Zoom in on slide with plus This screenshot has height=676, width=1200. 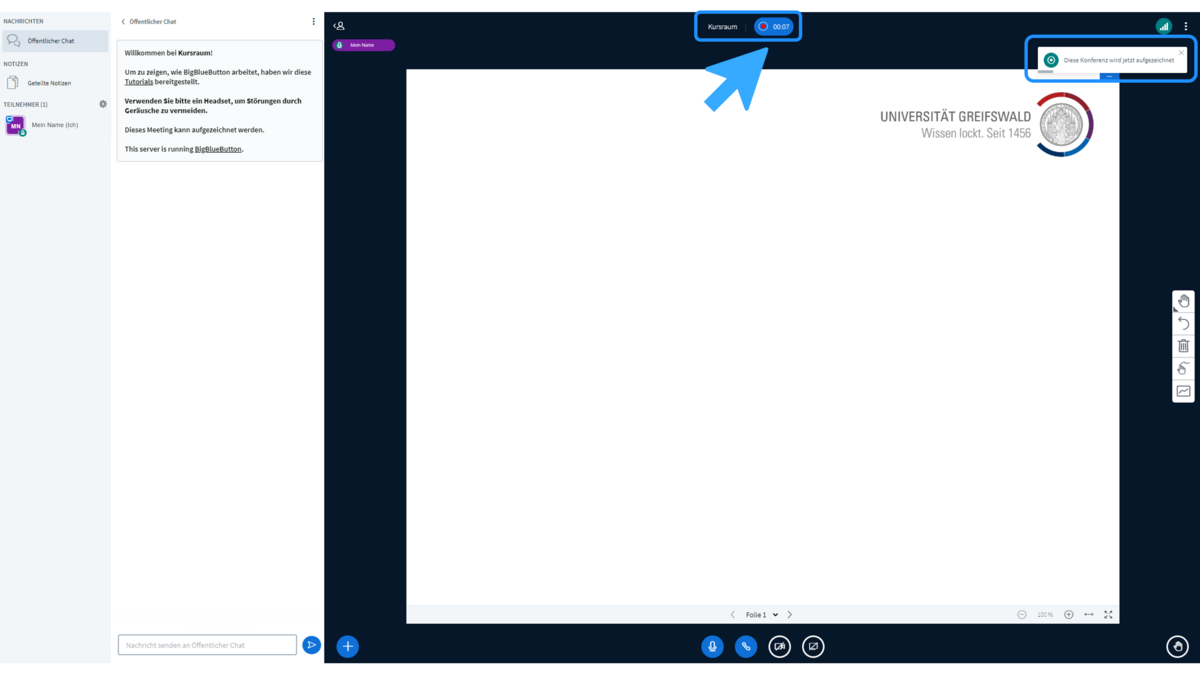pos(1069,615)
